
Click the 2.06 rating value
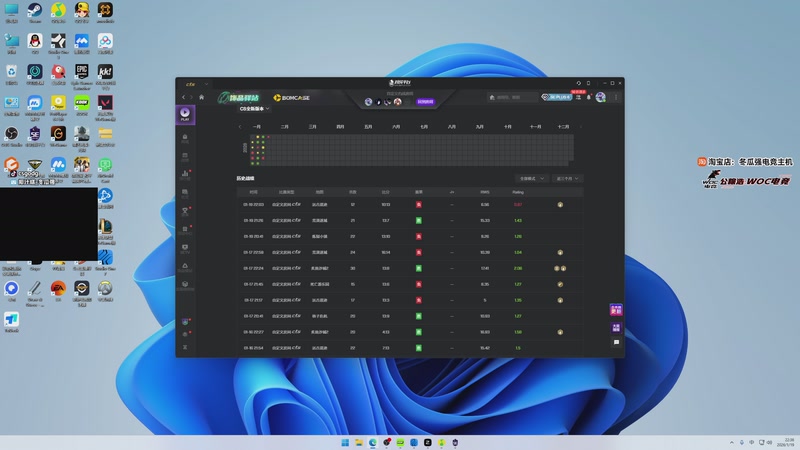(518, 268)
